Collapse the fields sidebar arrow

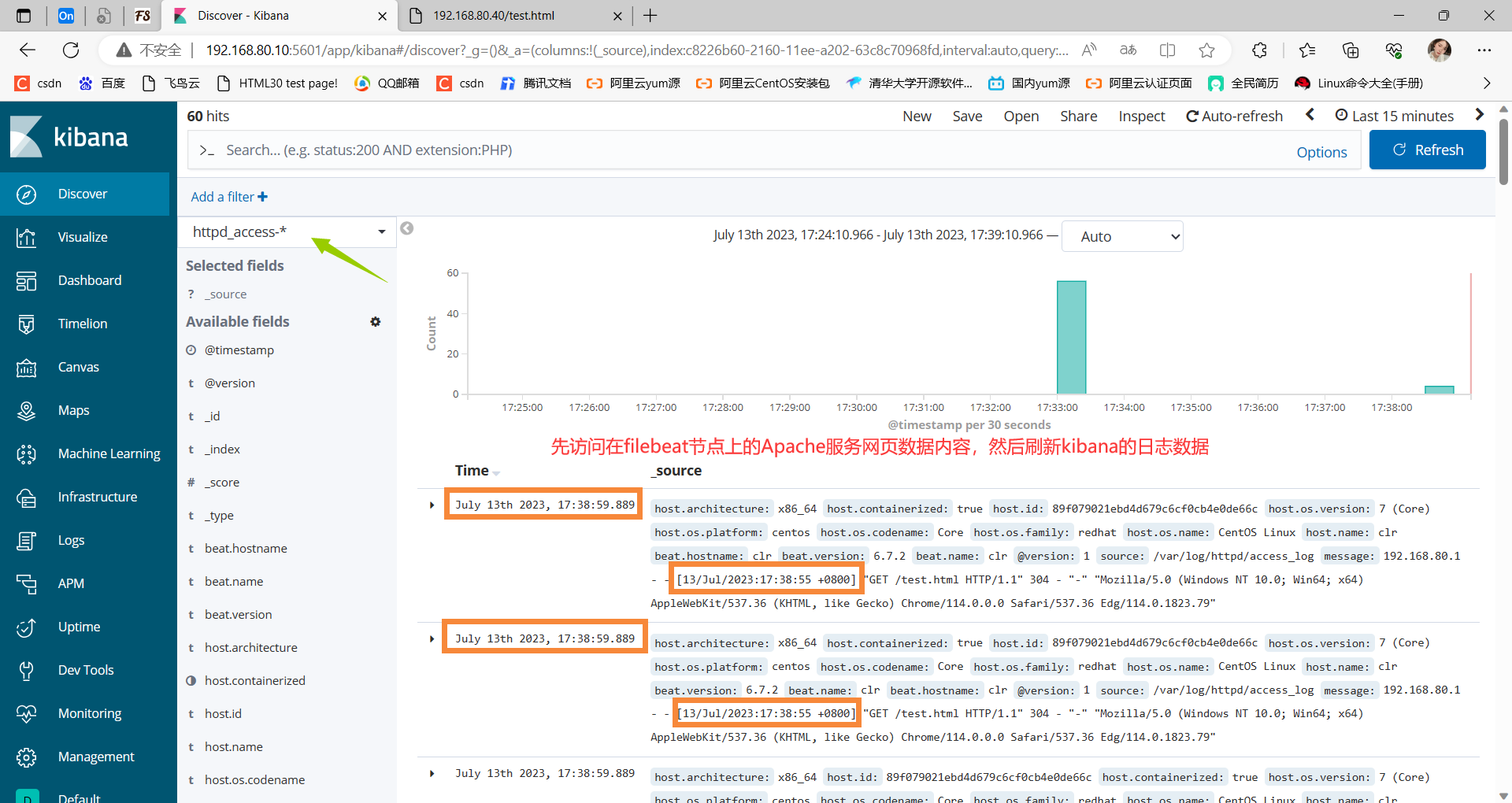tap(406, 228)
